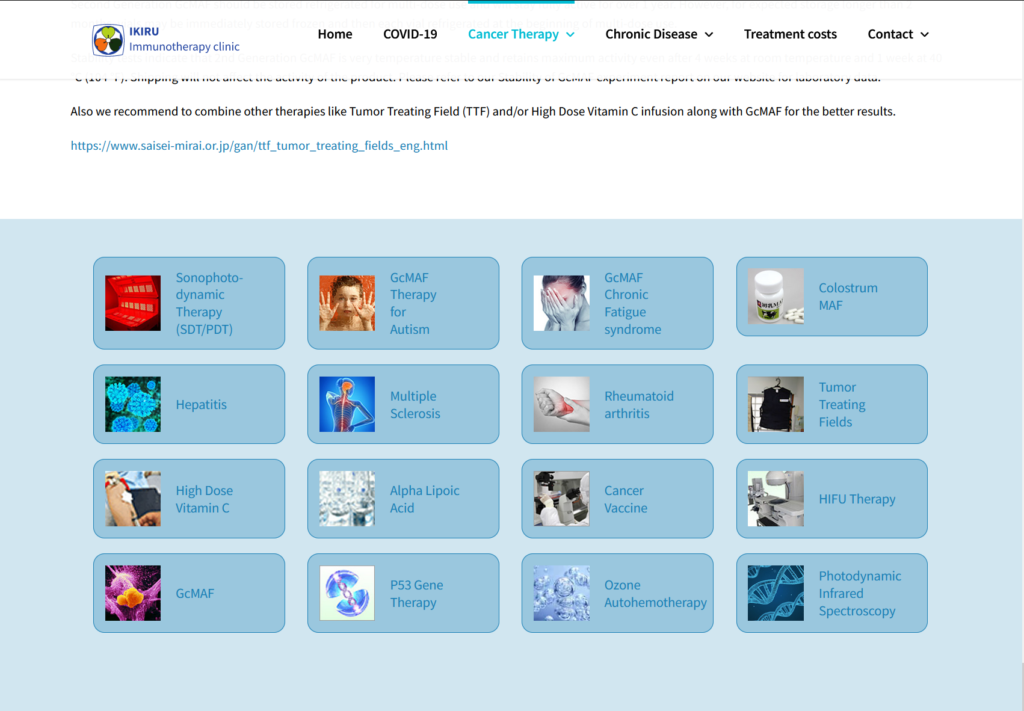Open the Cancer Vaccine link
1024x711 pixels.
tap(626, 499)
